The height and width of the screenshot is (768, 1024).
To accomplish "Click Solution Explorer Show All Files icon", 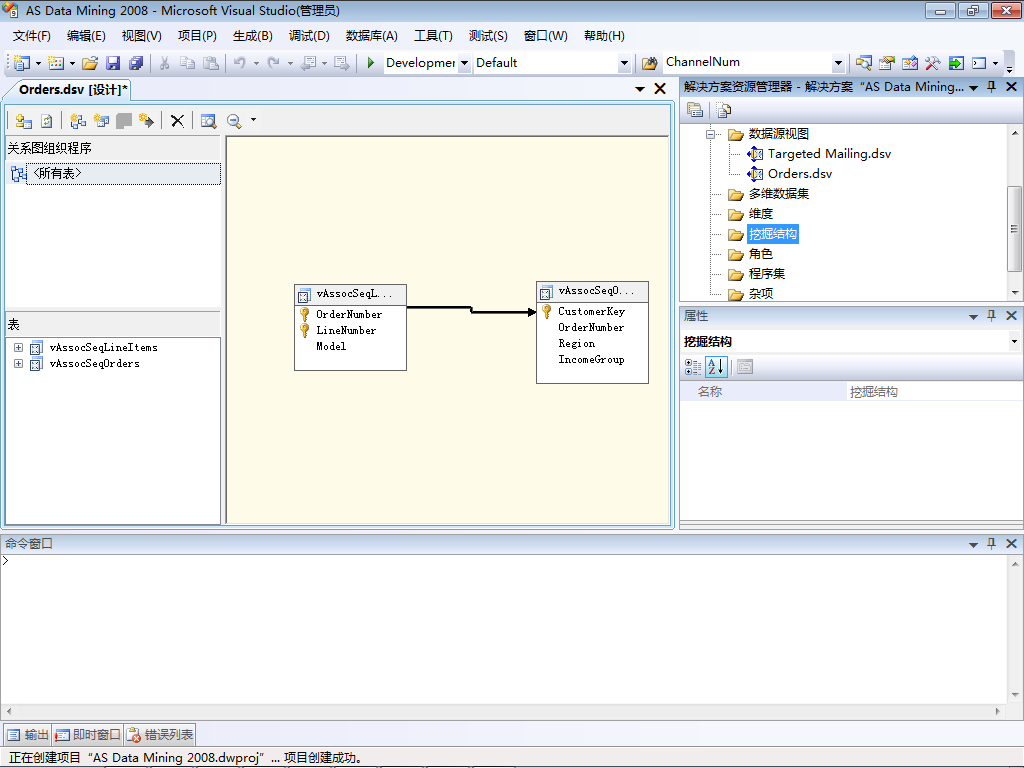I will click(x=724, y=110).
